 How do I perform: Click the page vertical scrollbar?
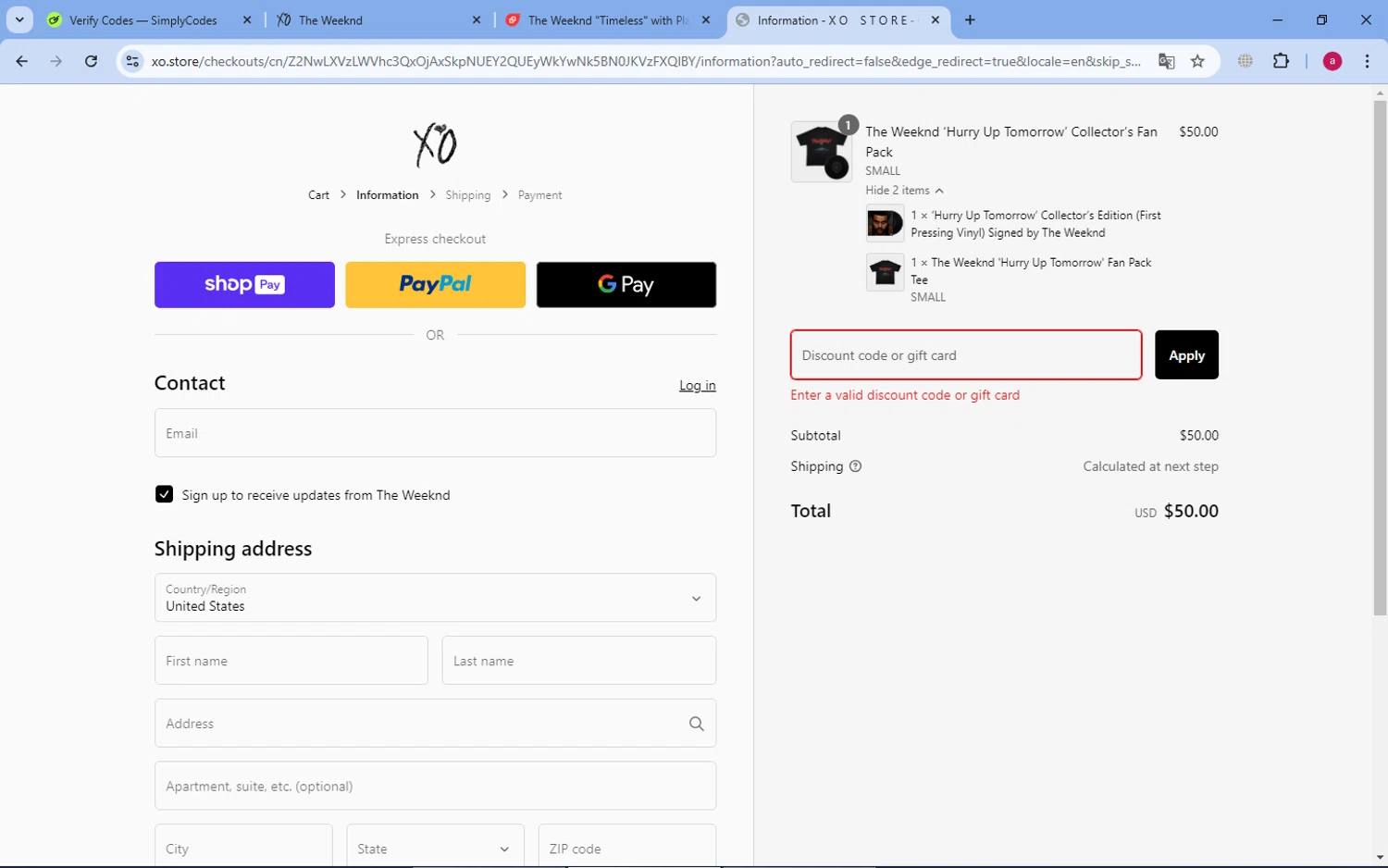1380,358
